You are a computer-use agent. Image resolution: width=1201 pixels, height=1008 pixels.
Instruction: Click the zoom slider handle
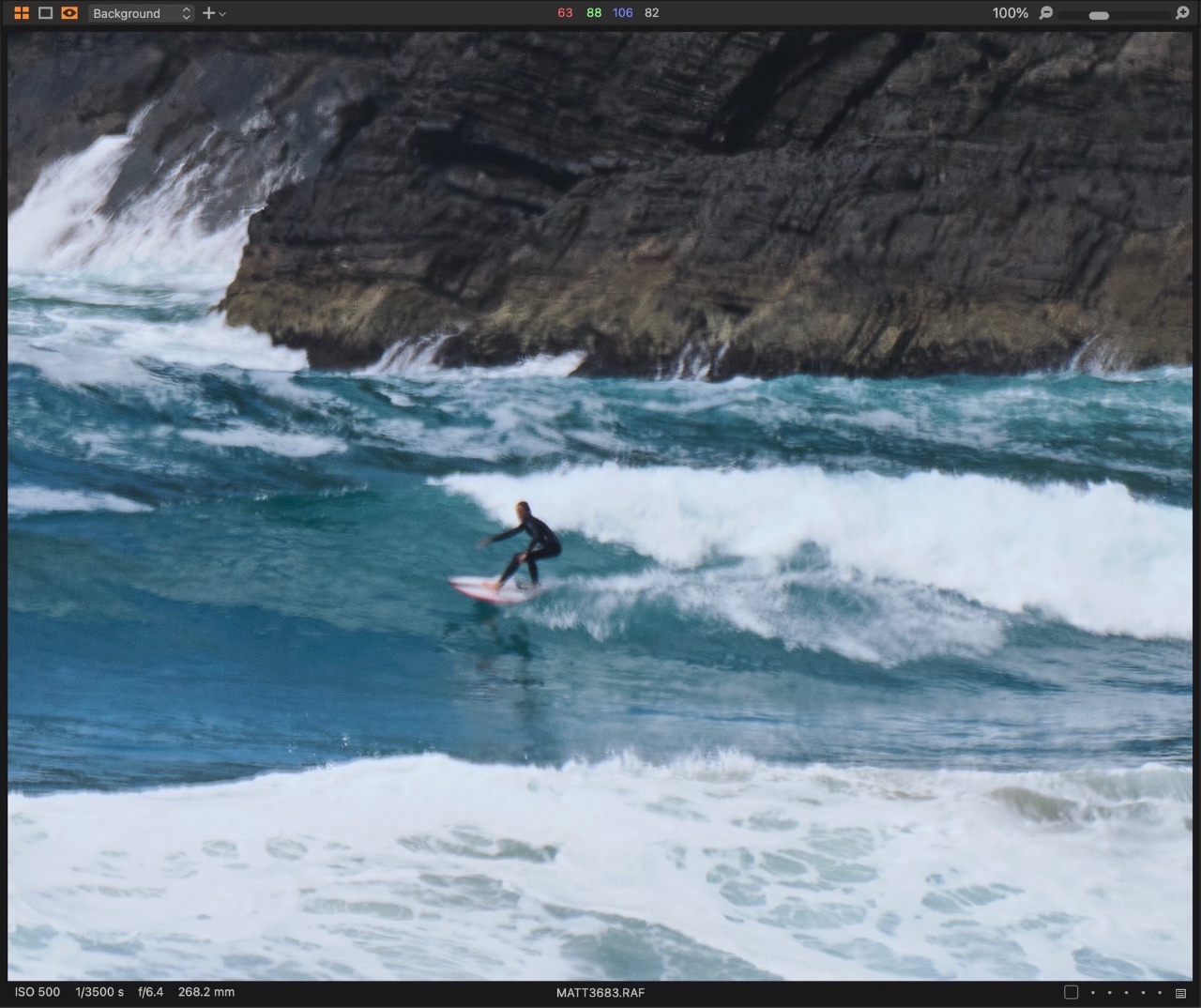tap(1099, 15)
